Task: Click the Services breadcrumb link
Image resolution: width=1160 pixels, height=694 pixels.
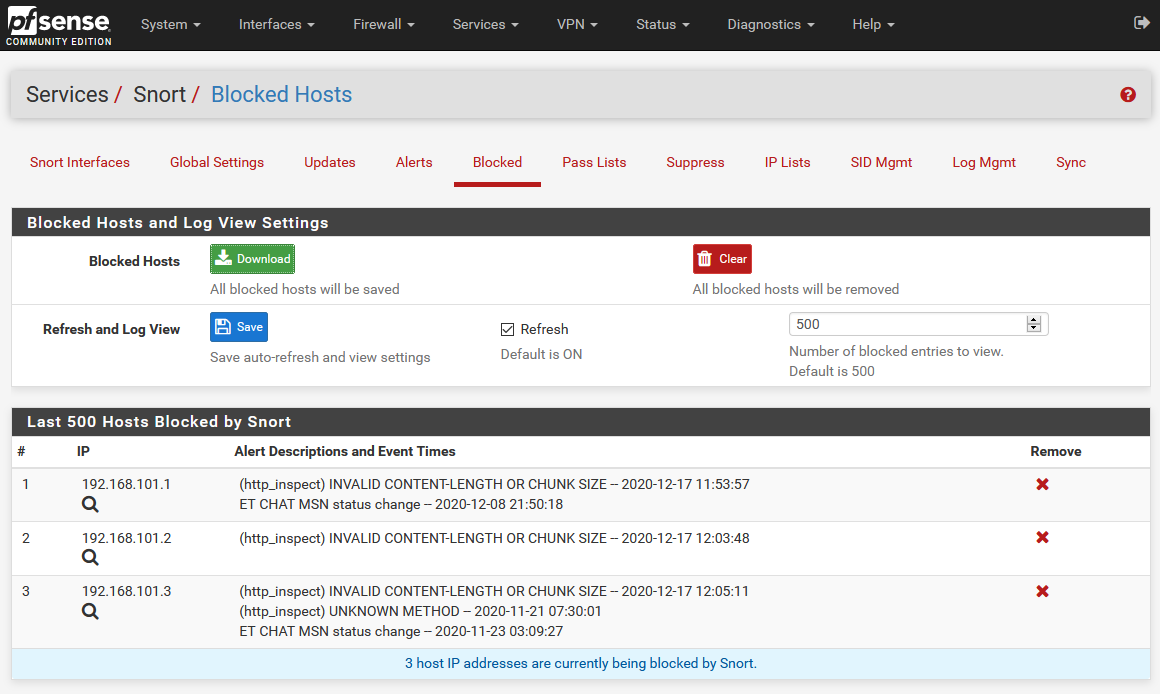Action: [x=67, y=95]
